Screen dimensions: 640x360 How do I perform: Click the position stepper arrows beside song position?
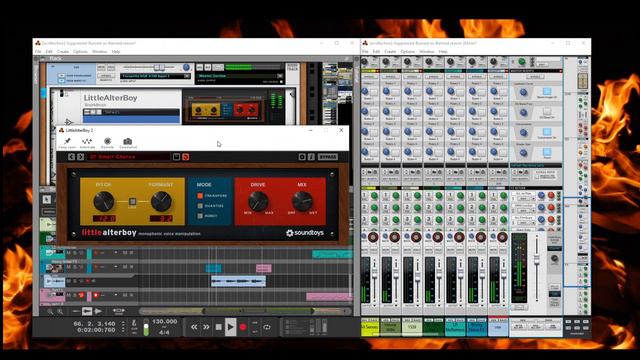123,327
